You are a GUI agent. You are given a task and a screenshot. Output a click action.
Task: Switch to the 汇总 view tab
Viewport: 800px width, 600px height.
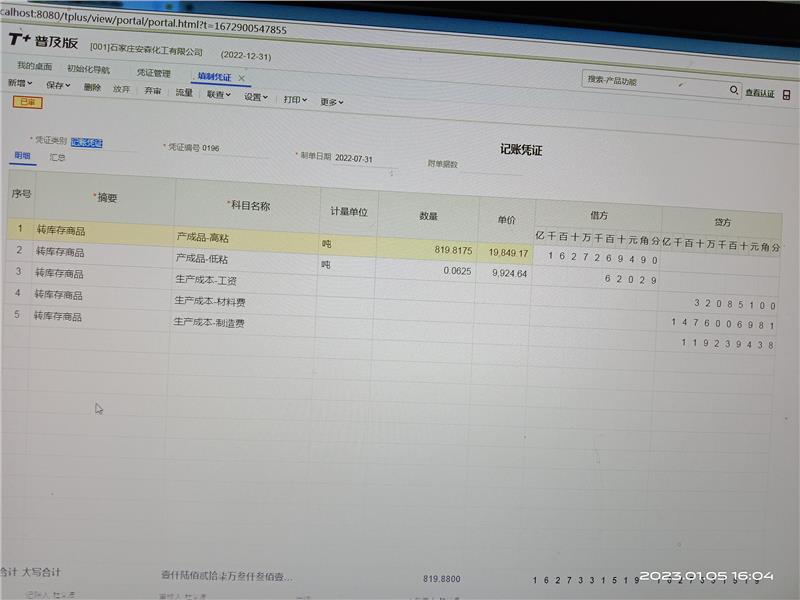(x=58, y=157)
